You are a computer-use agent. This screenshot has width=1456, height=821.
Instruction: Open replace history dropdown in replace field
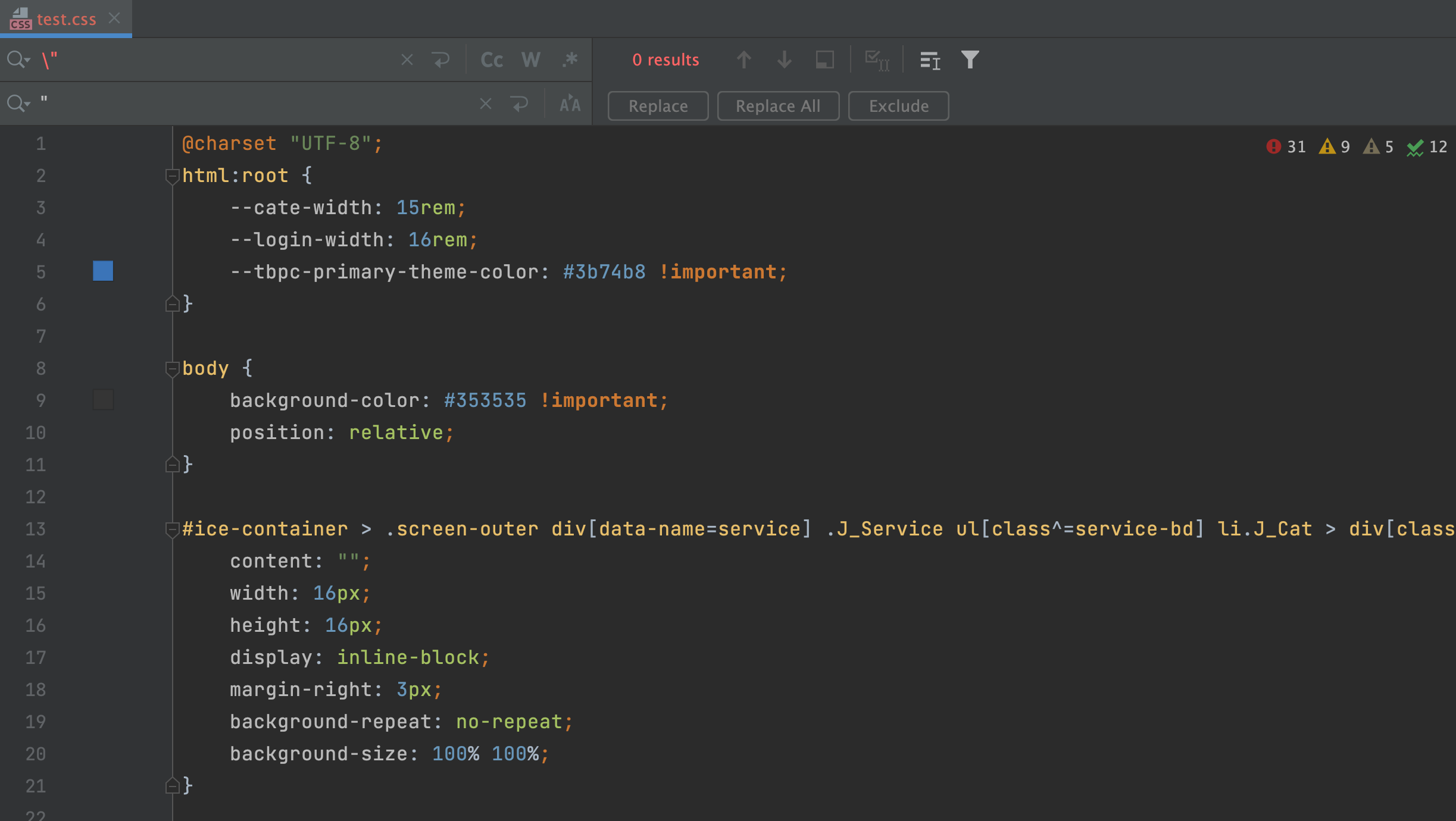click(x=18, y=104)
